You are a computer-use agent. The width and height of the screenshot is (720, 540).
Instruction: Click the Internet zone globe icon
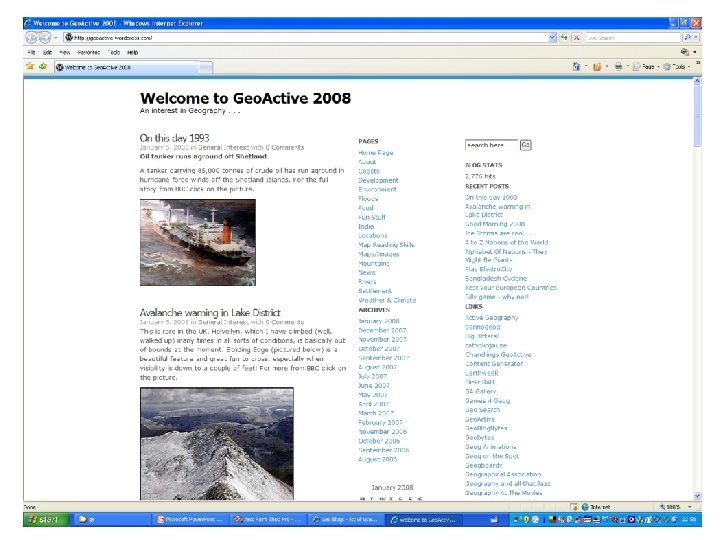(585, 507)
